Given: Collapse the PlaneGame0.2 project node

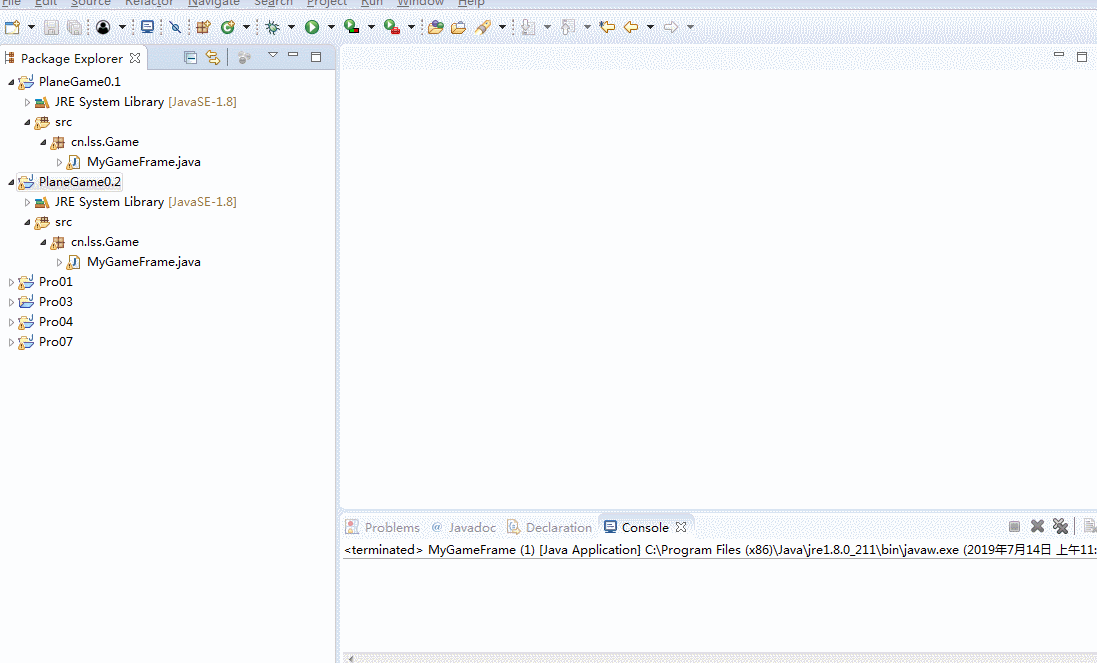Looking at the screenshot, I should [x=10, y=183].
